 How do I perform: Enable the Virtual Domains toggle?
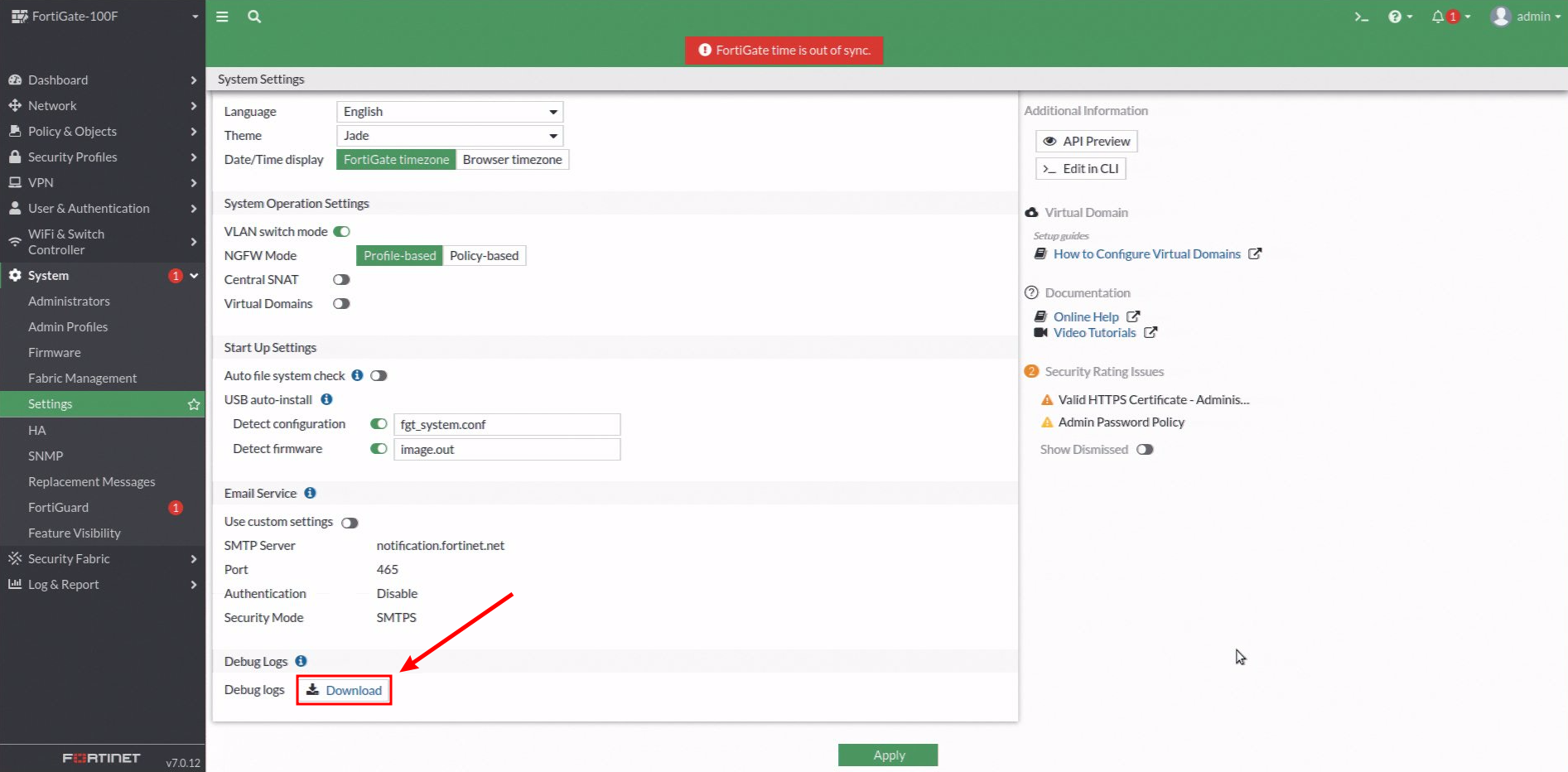click(341, 304)
